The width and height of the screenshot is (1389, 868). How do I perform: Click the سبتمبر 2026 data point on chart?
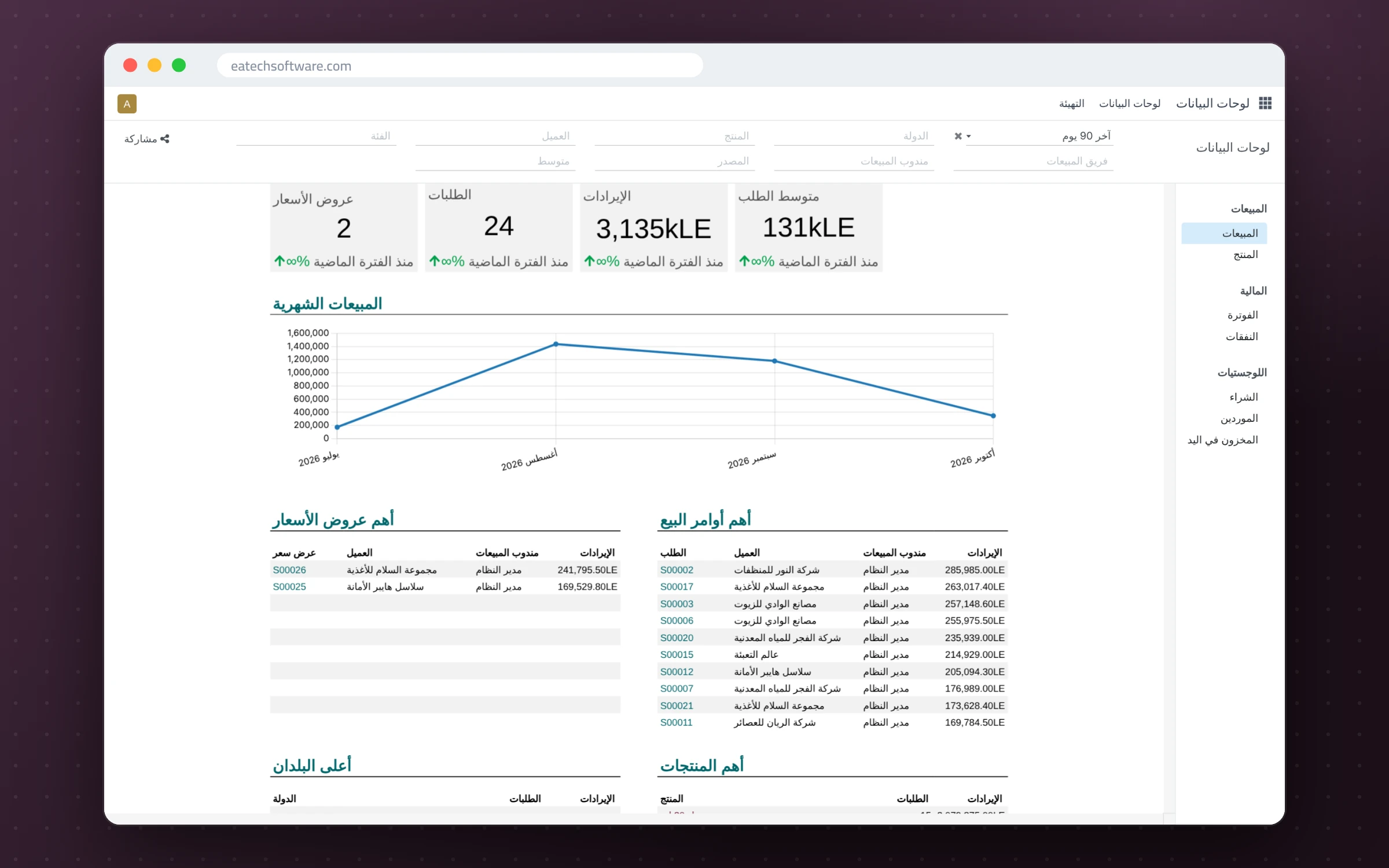[774, 361]
